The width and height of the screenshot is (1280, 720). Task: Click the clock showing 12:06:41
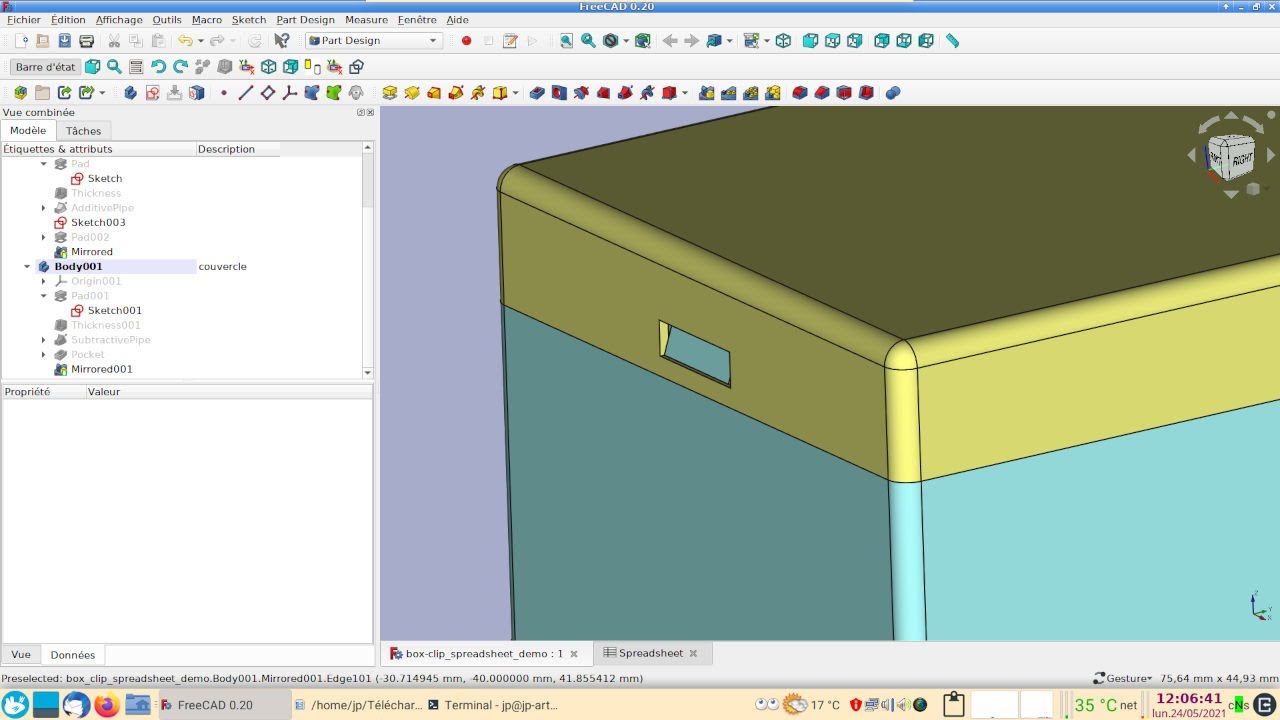point(1188,698)
